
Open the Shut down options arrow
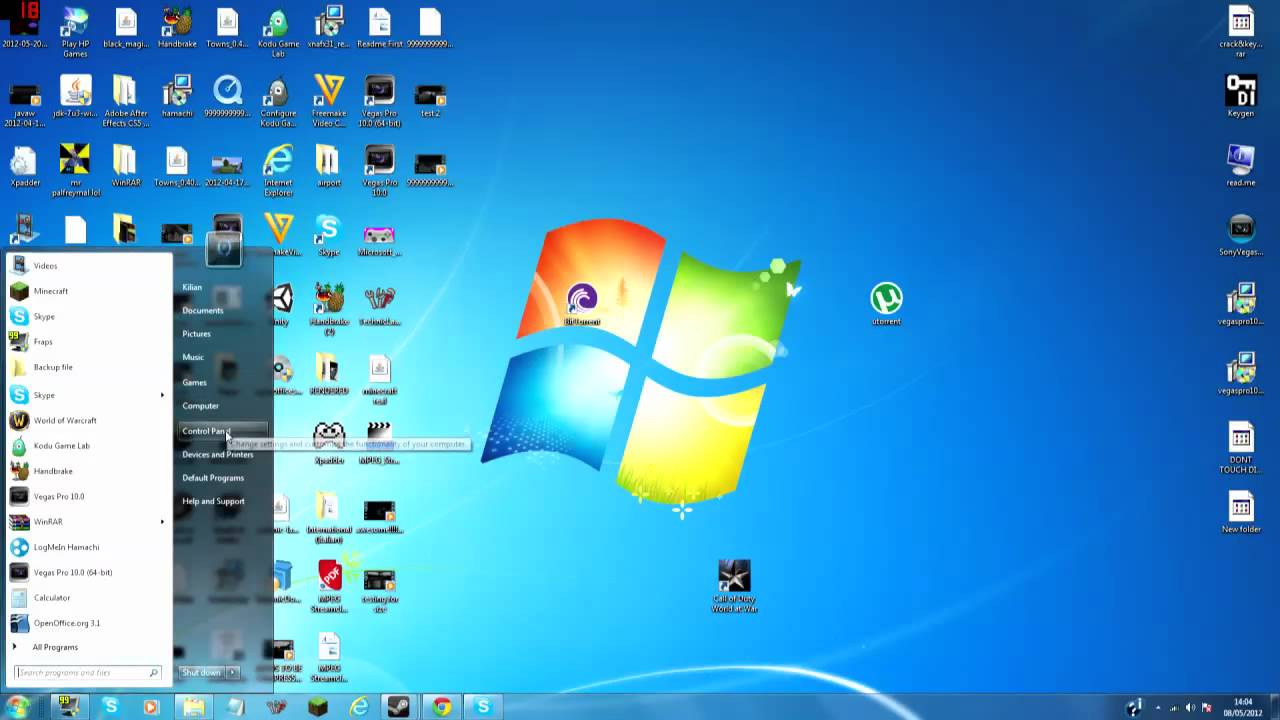233,672
